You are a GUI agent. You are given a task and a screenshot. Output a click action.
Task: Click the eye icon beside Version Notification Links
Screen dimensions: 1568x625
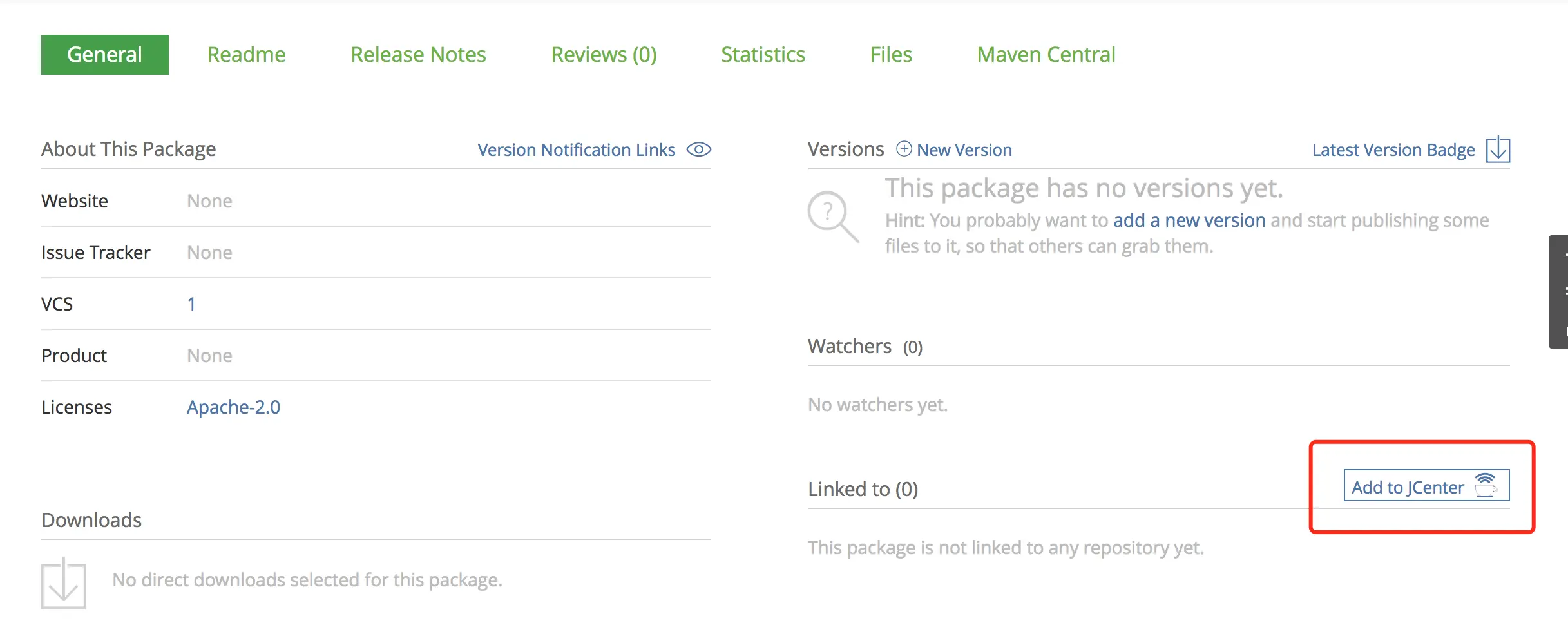[698, 149]
